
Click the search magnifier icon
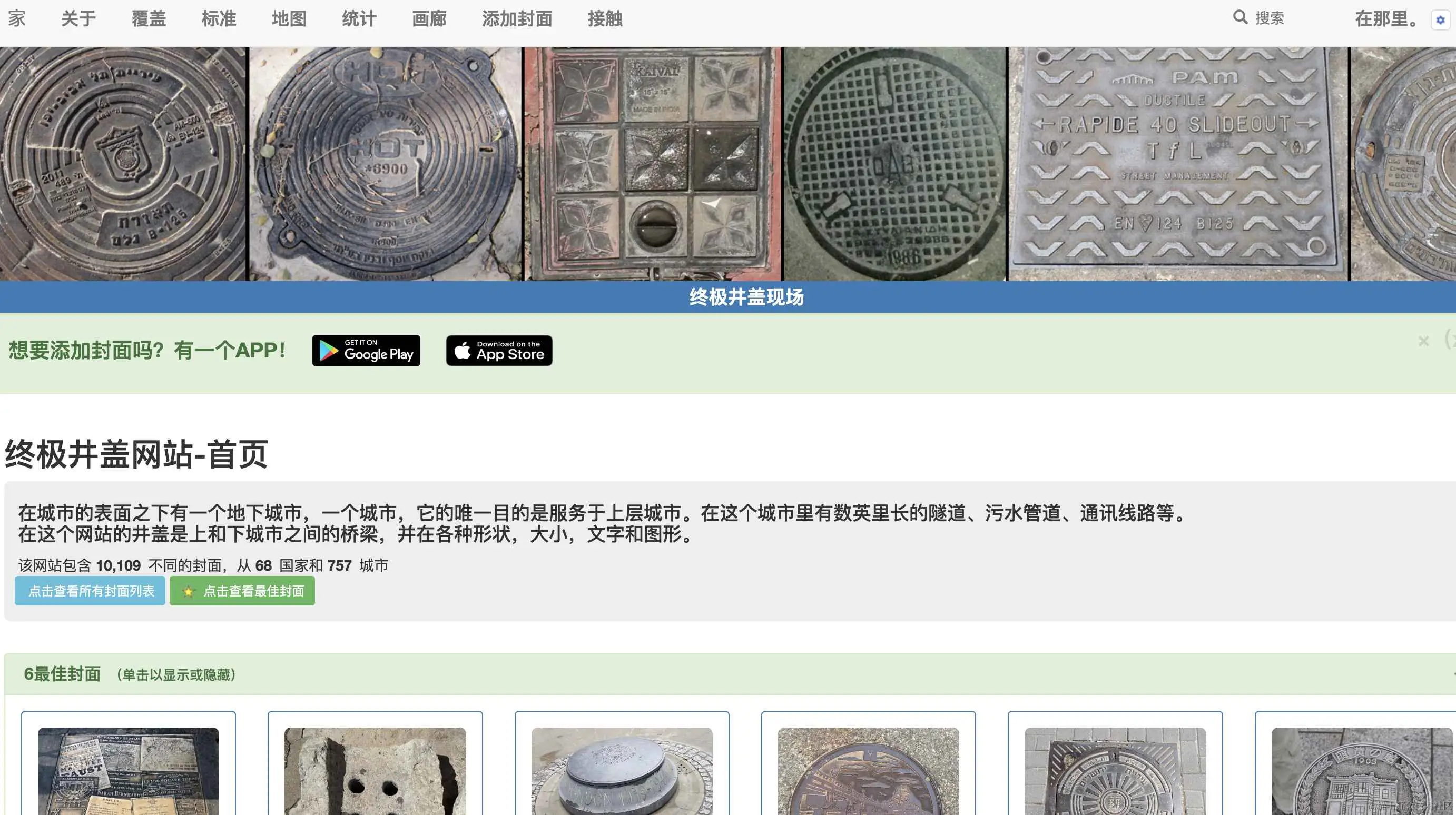click(x=1239, y=17)
